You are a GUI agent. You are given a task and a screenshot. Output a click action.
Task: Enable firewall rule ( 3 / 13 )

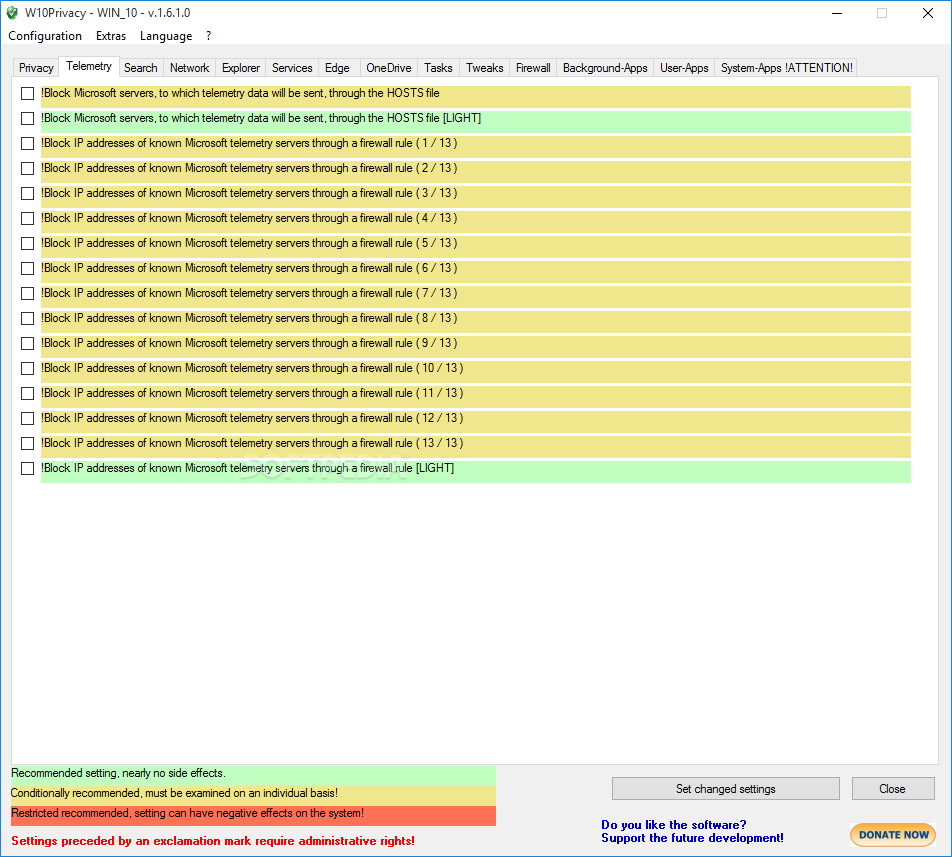[x=27, y=194]
